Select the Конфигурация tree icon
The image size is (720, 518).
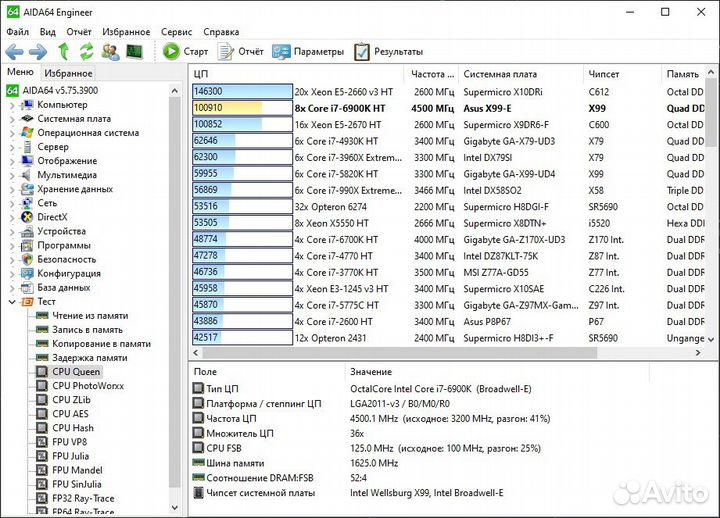click(27, 273)
